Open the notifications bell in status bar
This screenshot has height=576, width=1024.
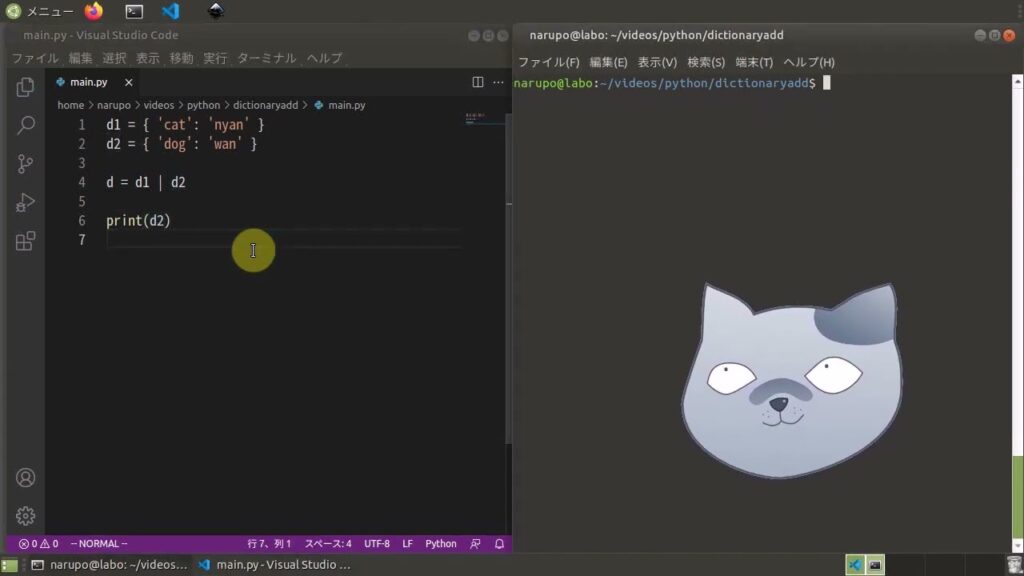[499, 543]
